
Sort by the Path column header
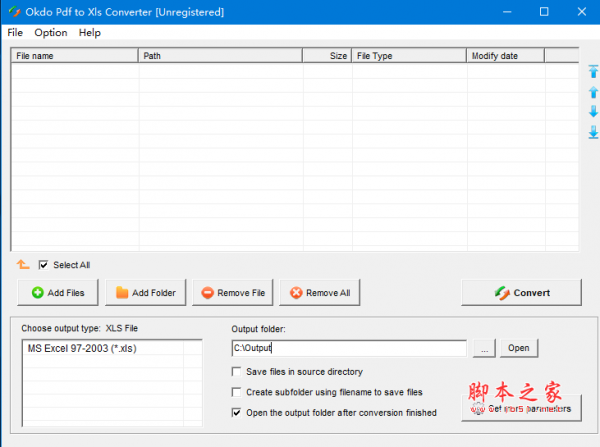click(x=220, y=56)
